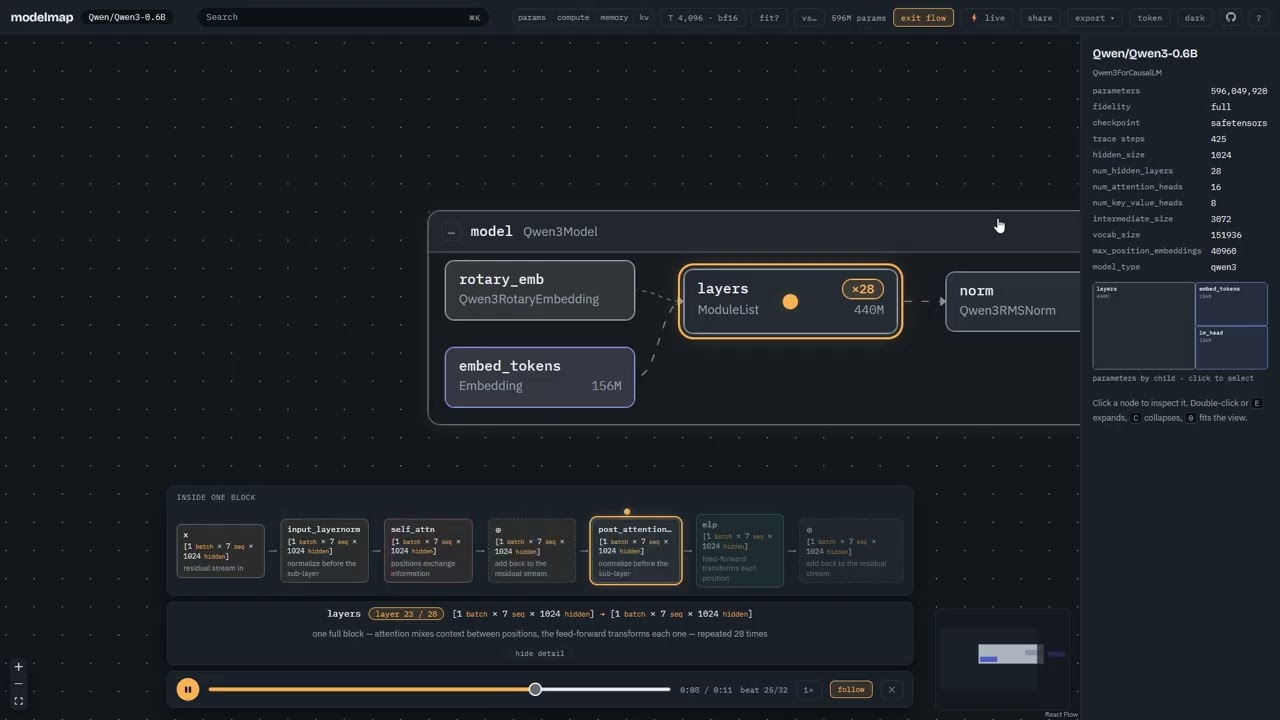Click the ×28 repeat badge on layers

(x=862, y=289)
